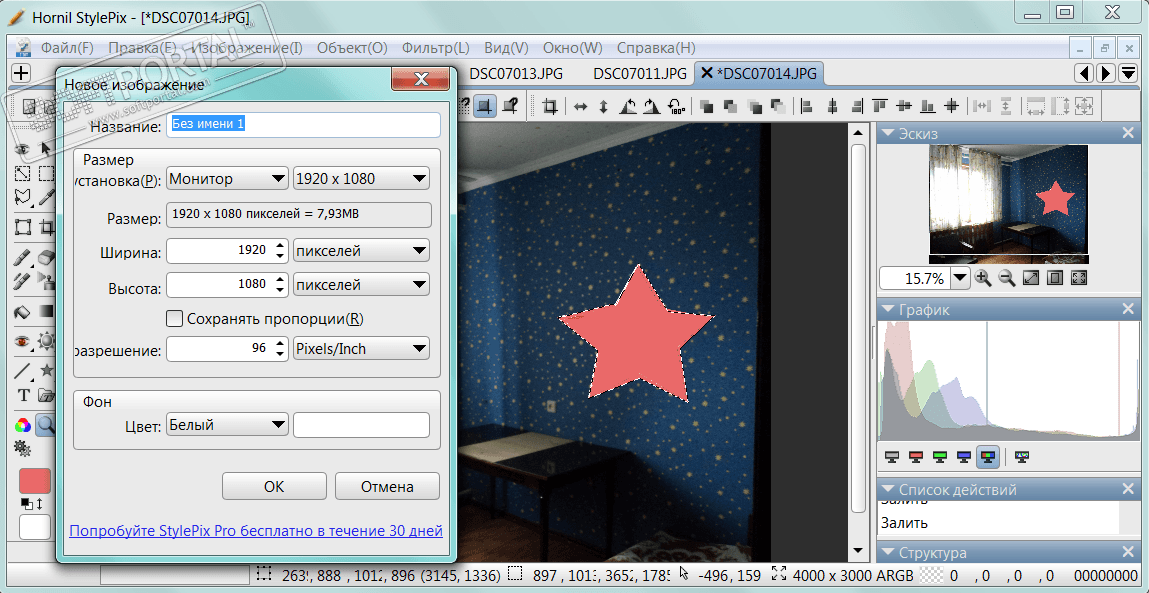Switch to DSC07013.JPG tab
Image resolution: width=1149 pixels, height=593 pixels.
(x=516, y=73)
